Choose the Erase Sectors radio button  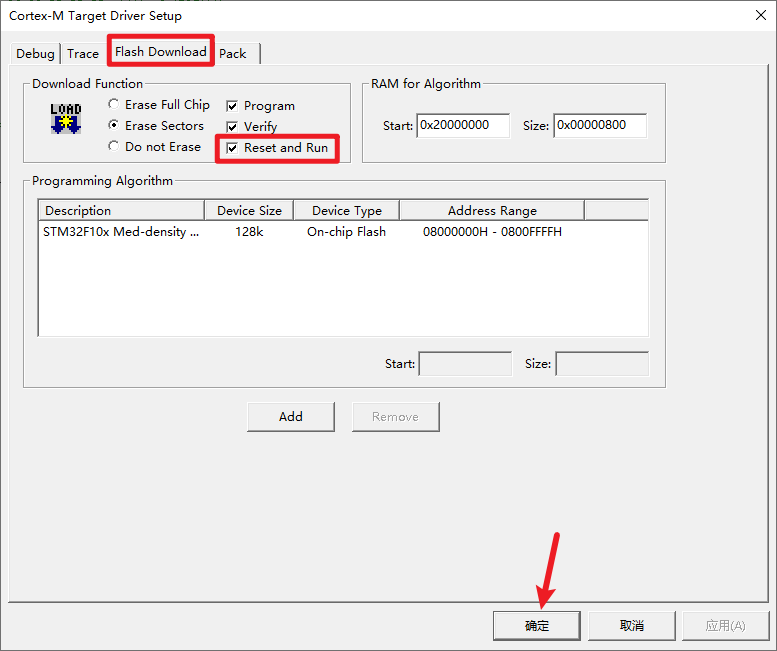click(x=114, y=126)
